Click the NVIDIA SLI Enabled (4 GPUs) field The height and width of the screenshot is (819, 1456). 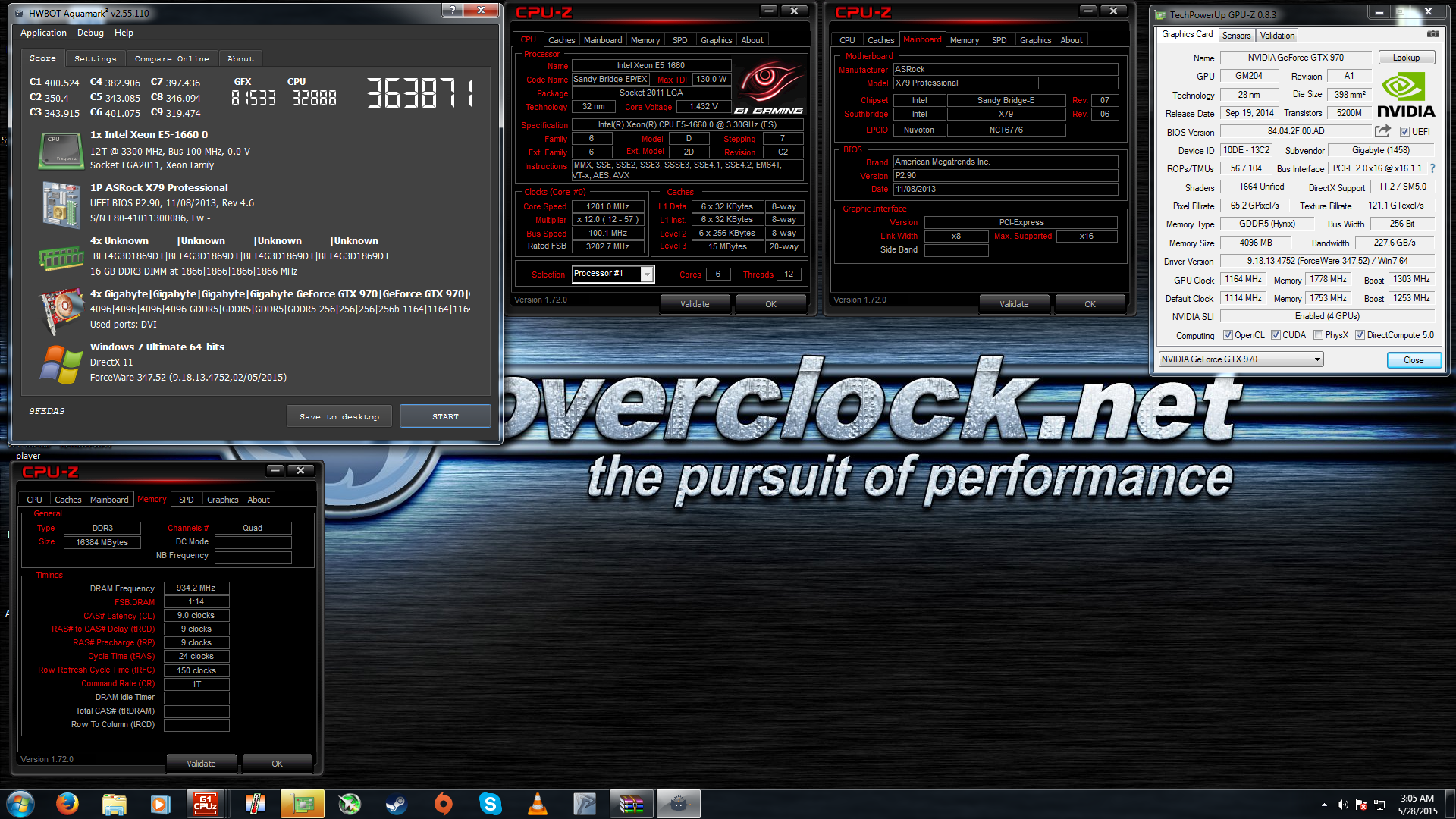click(x=1327, y=316)
